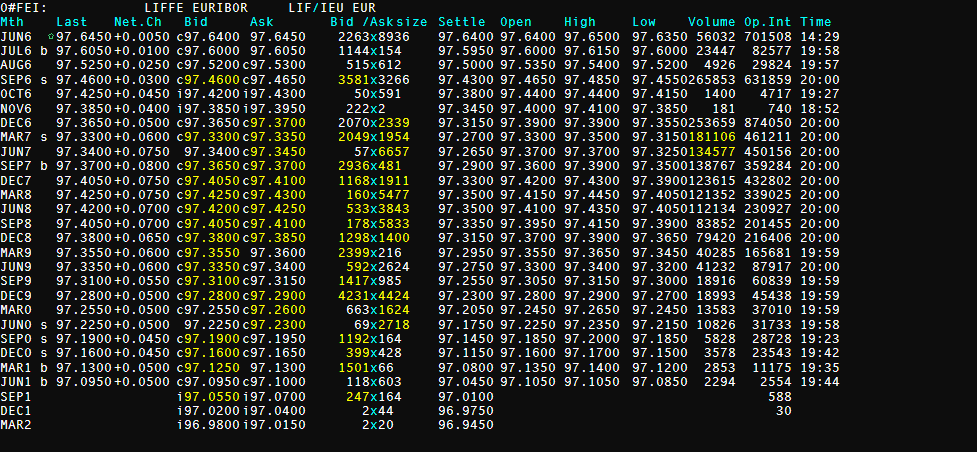
Task: Select the JUN9 contract row label
Action: pyautogui.click(x=16, y=267)
